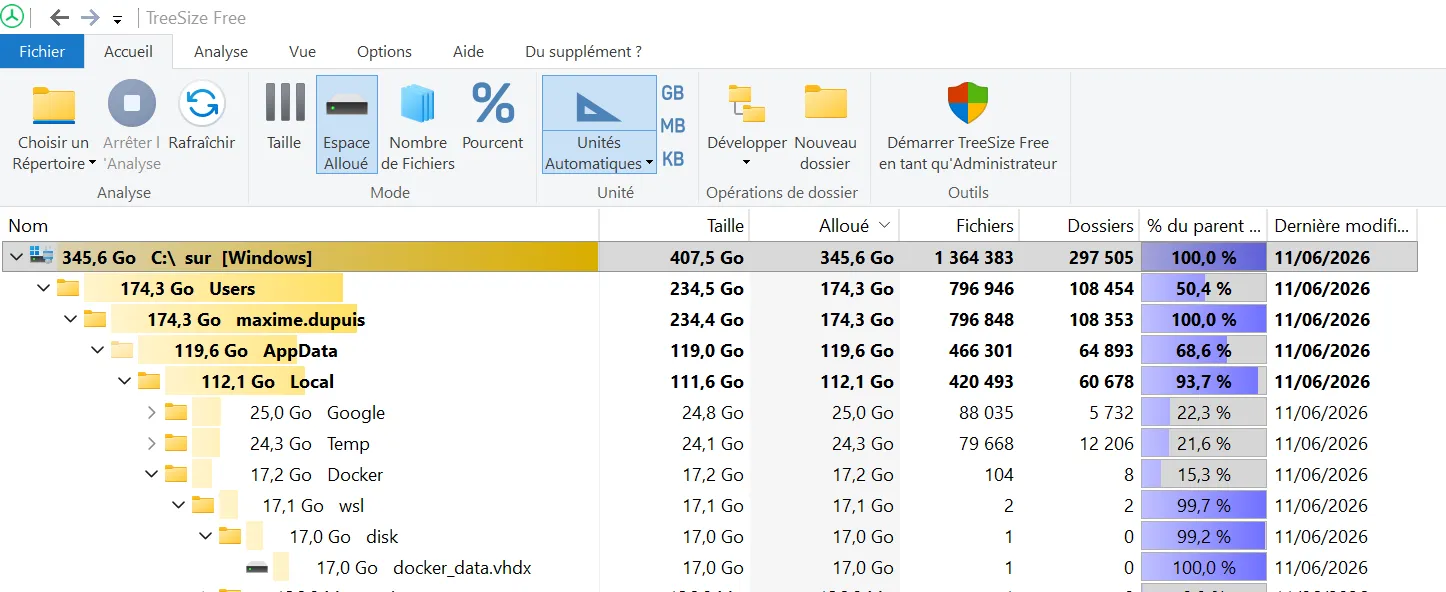The width and height of the screenshot is (1446, 592).
Task: Click the disk folder icon
Action: [230, 536]
